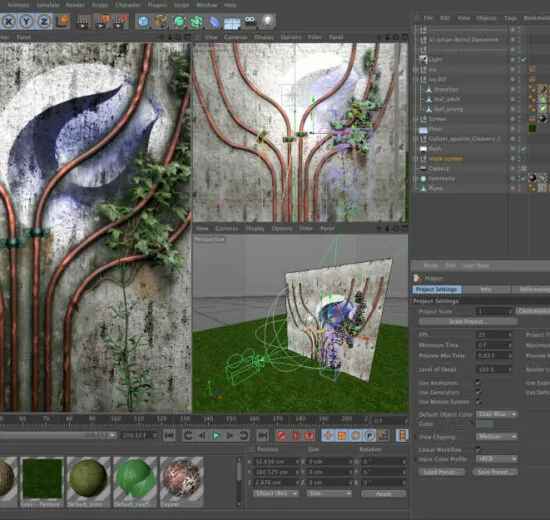This screenshot has height=520, width=550.
Task: Open the Size mode dropdown
Action: pyautogui.click(x=329, y=494)
